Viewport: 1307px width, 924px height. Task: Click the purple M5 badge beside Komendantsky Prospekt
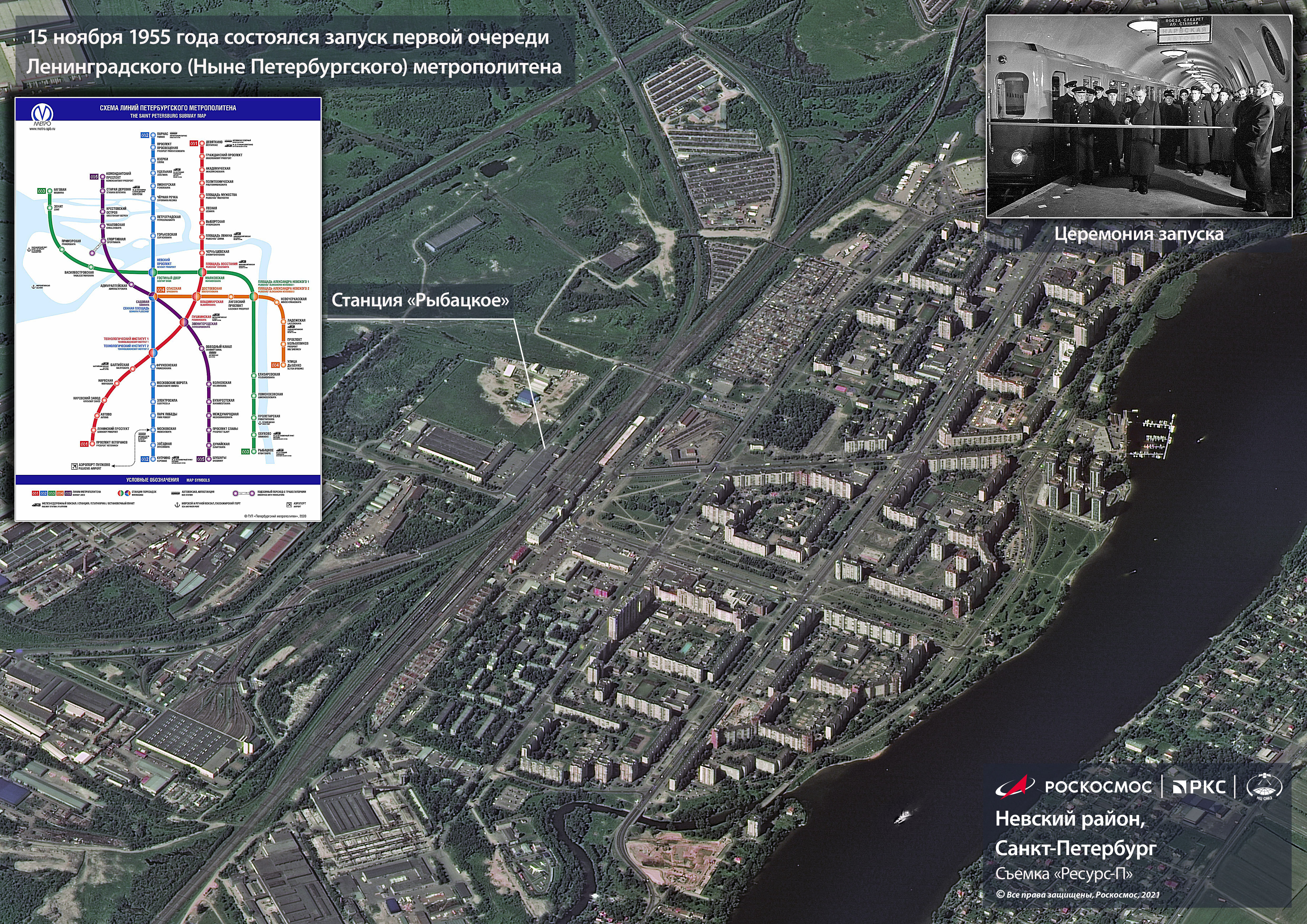point(94,176)
